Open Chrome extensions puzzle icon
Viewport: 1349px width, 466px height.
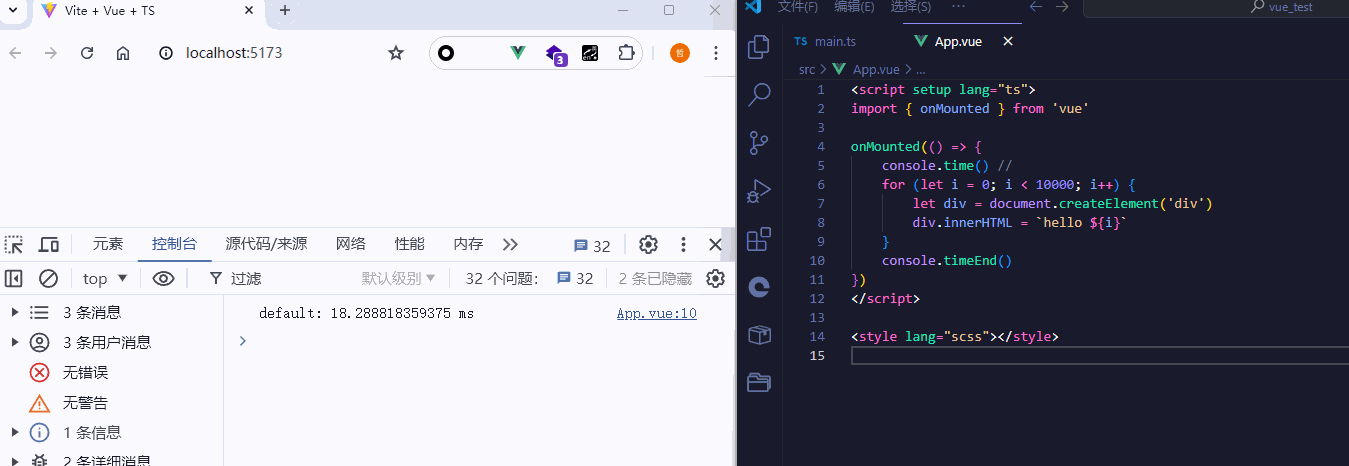pyautogui.click(x=626, y=53)
